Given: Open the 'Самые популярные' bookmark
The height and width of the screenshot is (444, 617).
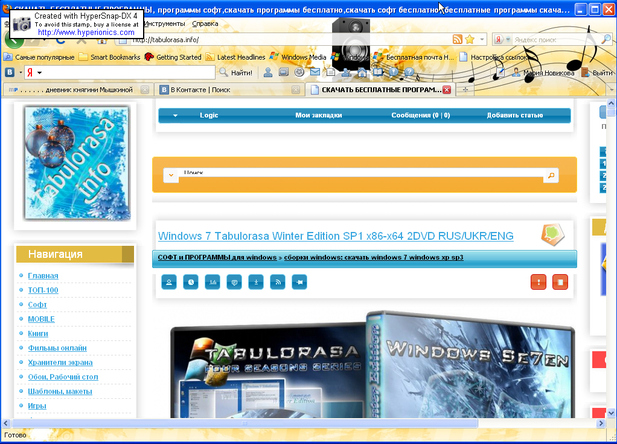Looking at the screenshot, I should 39,57.
